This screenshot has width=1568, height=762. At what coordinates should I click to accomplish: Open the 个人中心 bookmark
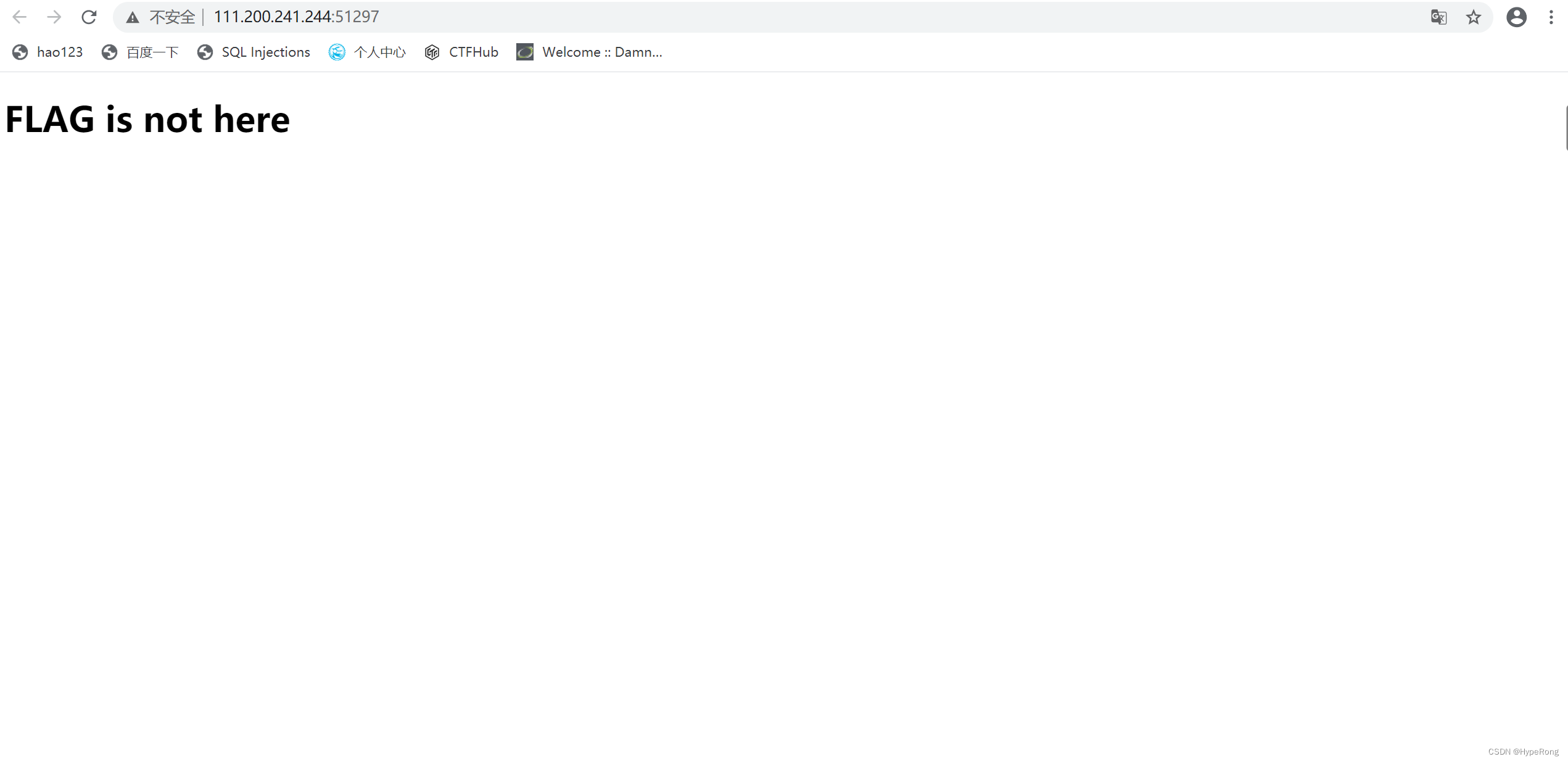click(368, 52)
